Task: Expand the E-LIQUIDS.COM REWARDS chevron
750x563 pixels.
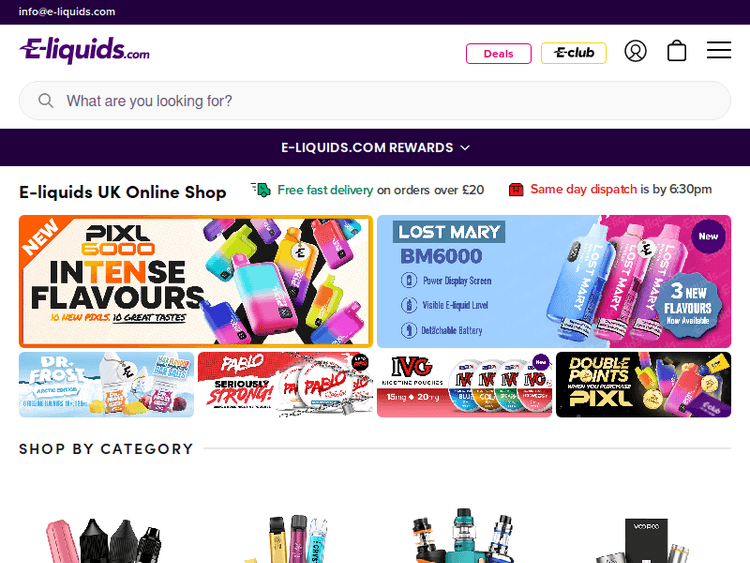Action: coord(465,148)
